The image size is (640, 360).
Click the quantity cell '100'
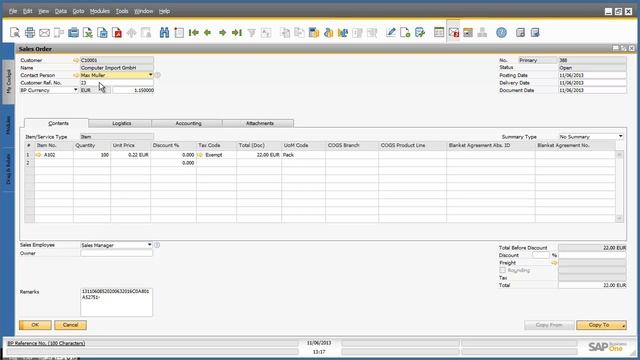(92, 155)
